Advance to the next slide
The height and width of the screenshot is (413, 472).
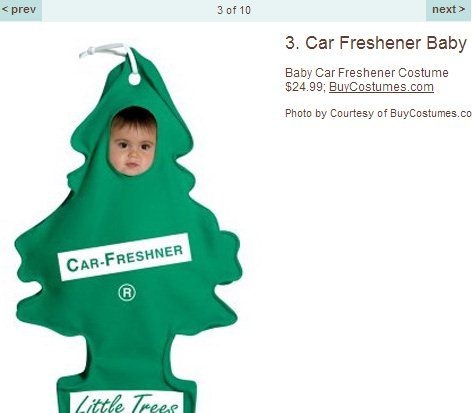pyautogui.click(x=449, y=10)
